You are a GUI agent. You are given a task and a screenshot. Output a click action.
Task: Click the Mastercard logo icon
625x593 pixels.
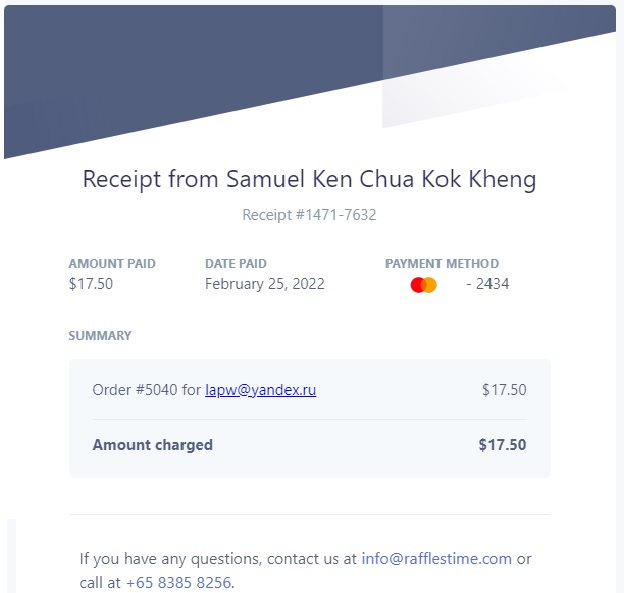click(x=423, y=285)
